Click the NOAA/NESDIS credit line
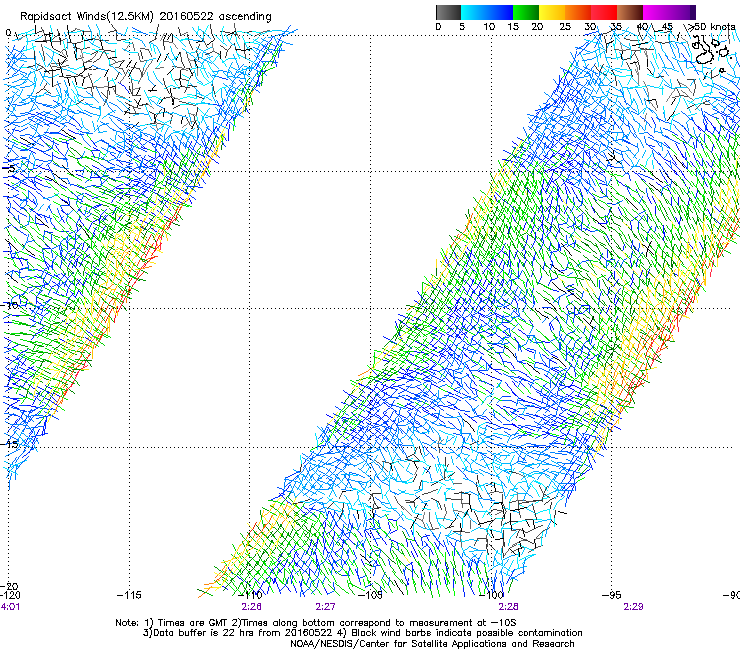 point(432,644)
